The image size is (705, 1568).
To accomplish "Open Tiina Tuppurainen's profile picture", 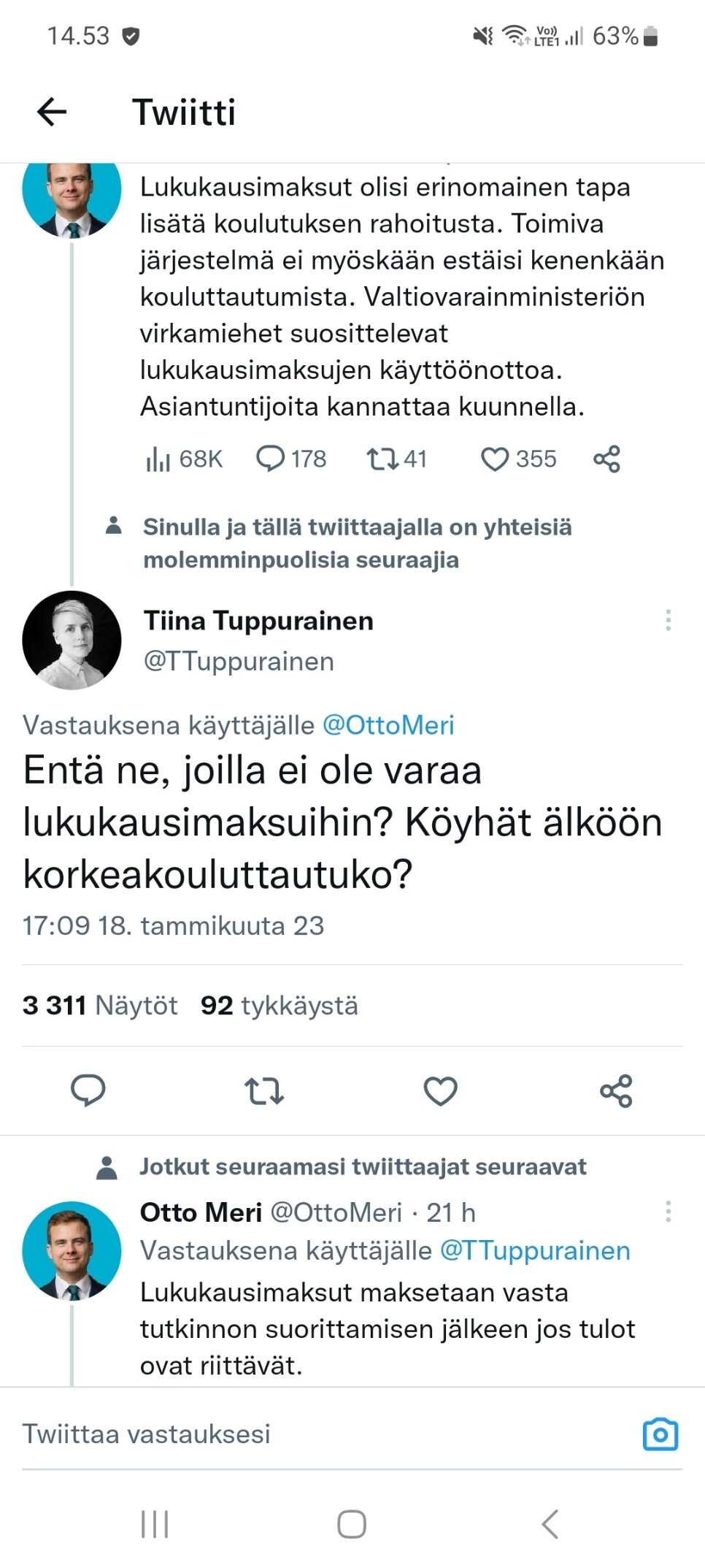I will tap(72, 640).
